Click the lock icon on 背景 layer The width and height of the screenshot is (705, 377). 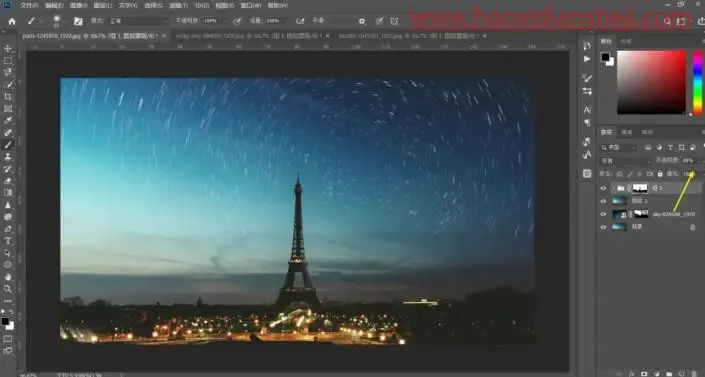693,227
